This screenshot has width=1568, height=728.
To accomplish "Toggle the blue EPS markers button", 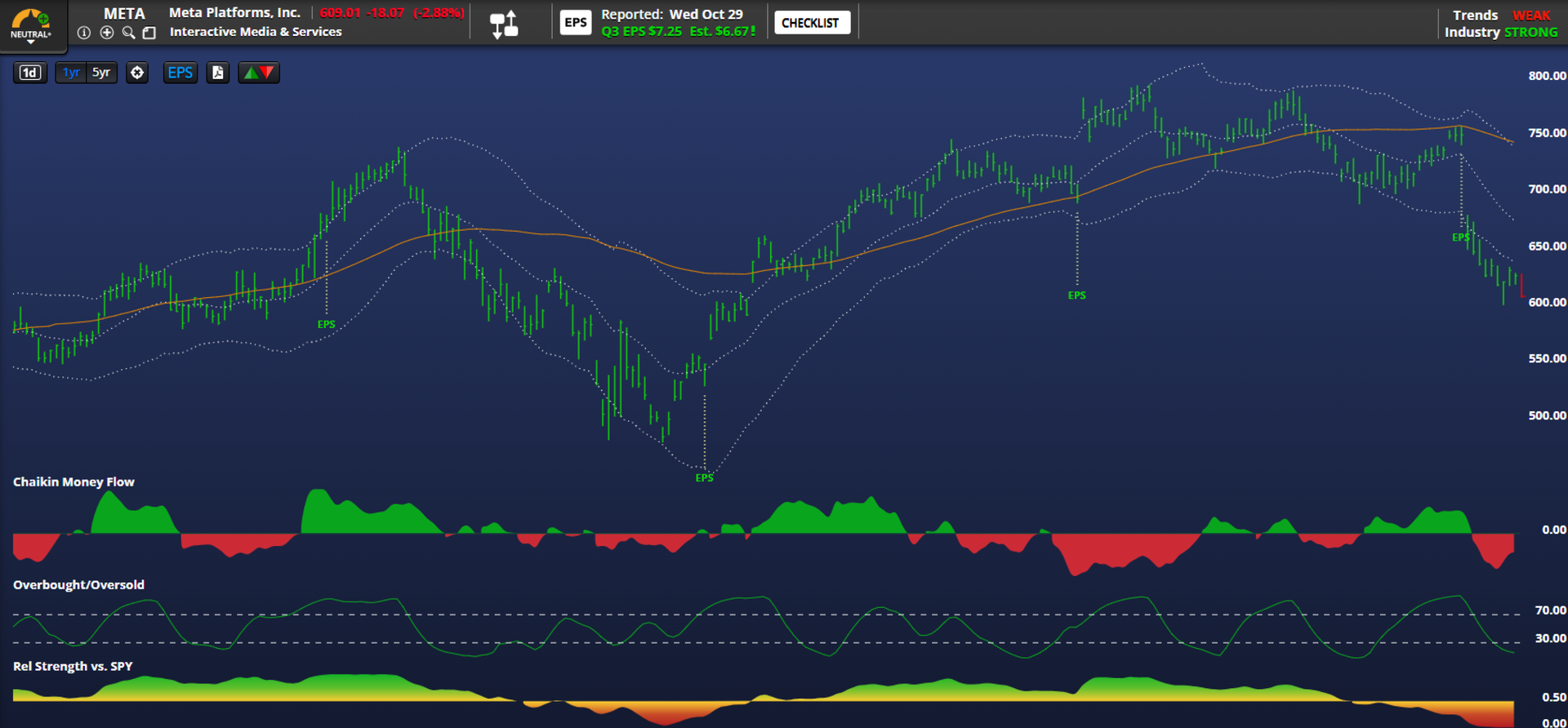I will tap(180, 73).
